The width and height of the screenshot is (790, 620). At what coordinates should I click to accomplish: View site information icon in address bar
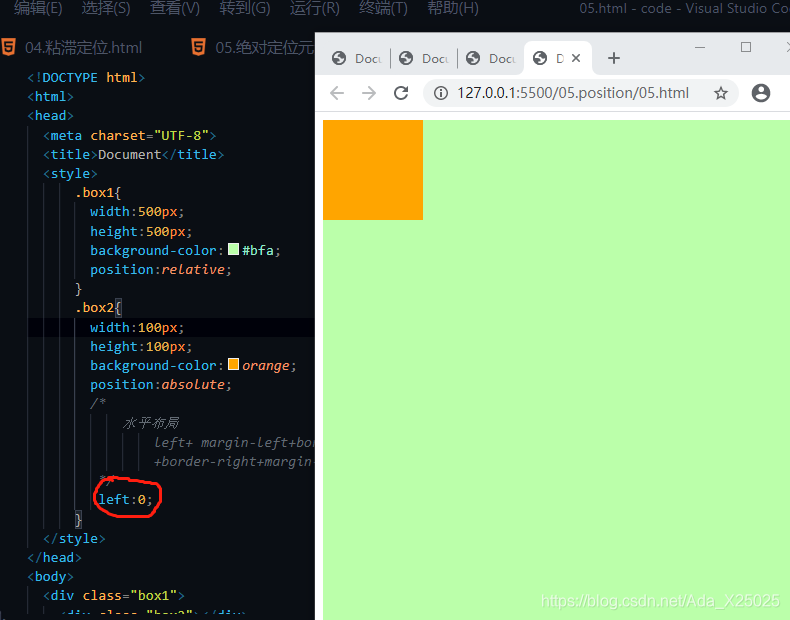click(441, 93)
